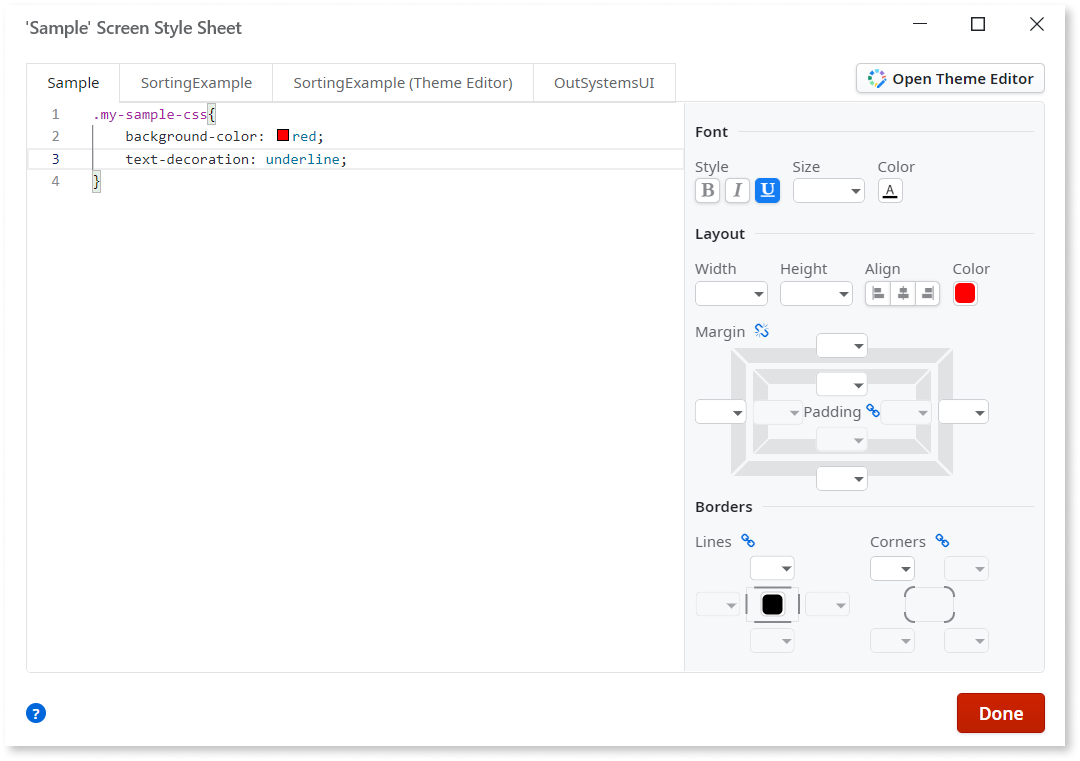This screenshot has height=761, width=1080.
Task: Click the Corners link icon
Action: 942,541
